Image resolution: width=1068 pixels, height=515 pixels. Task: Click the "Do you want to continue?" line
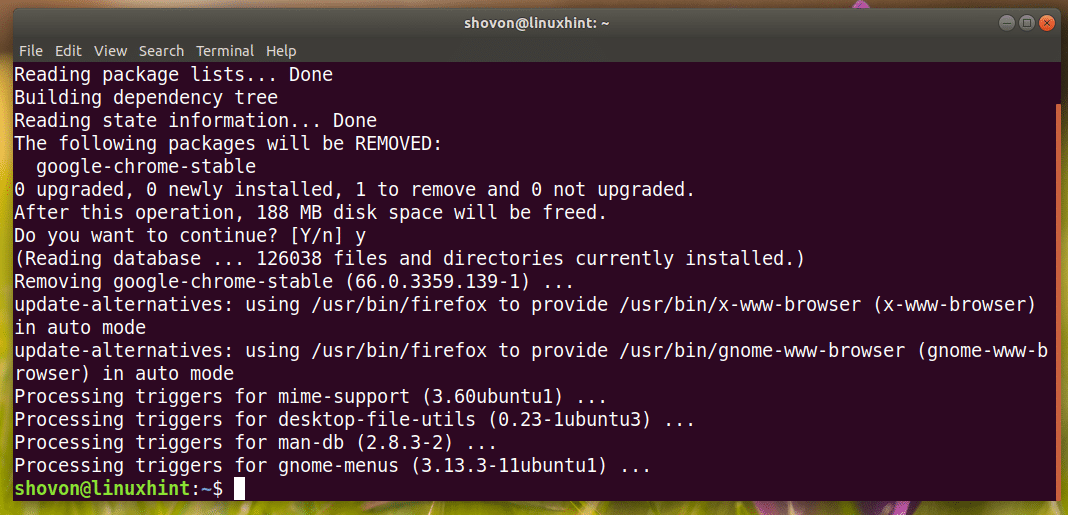point(186,236)
